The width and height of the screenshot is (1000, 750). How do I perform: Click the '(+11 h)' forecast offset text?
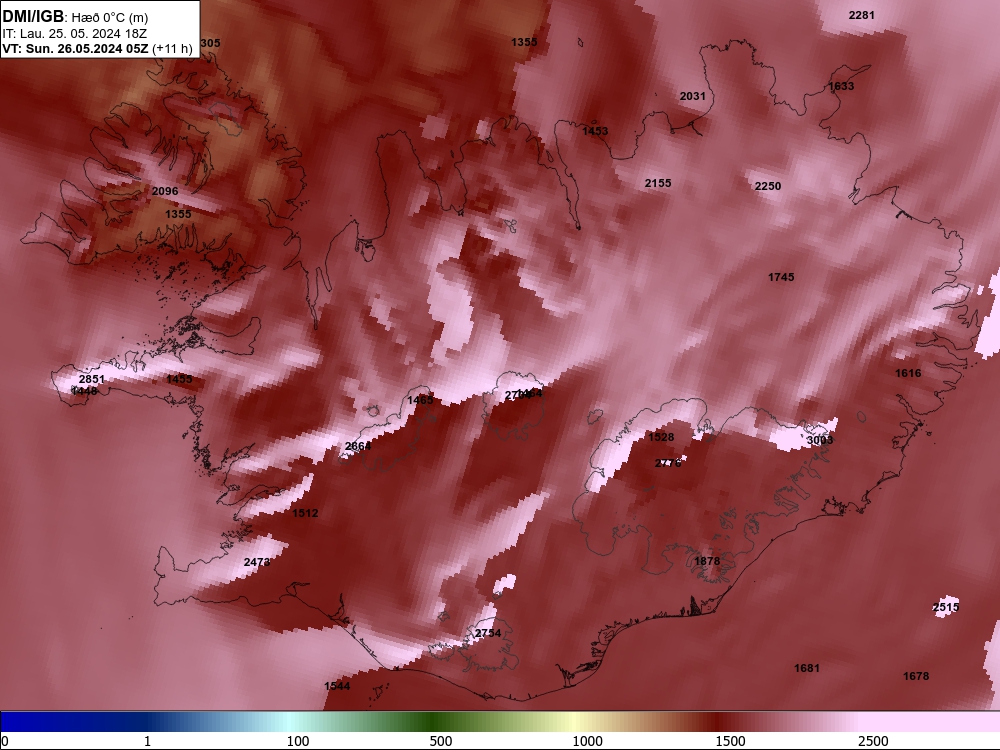click(172, 48)
